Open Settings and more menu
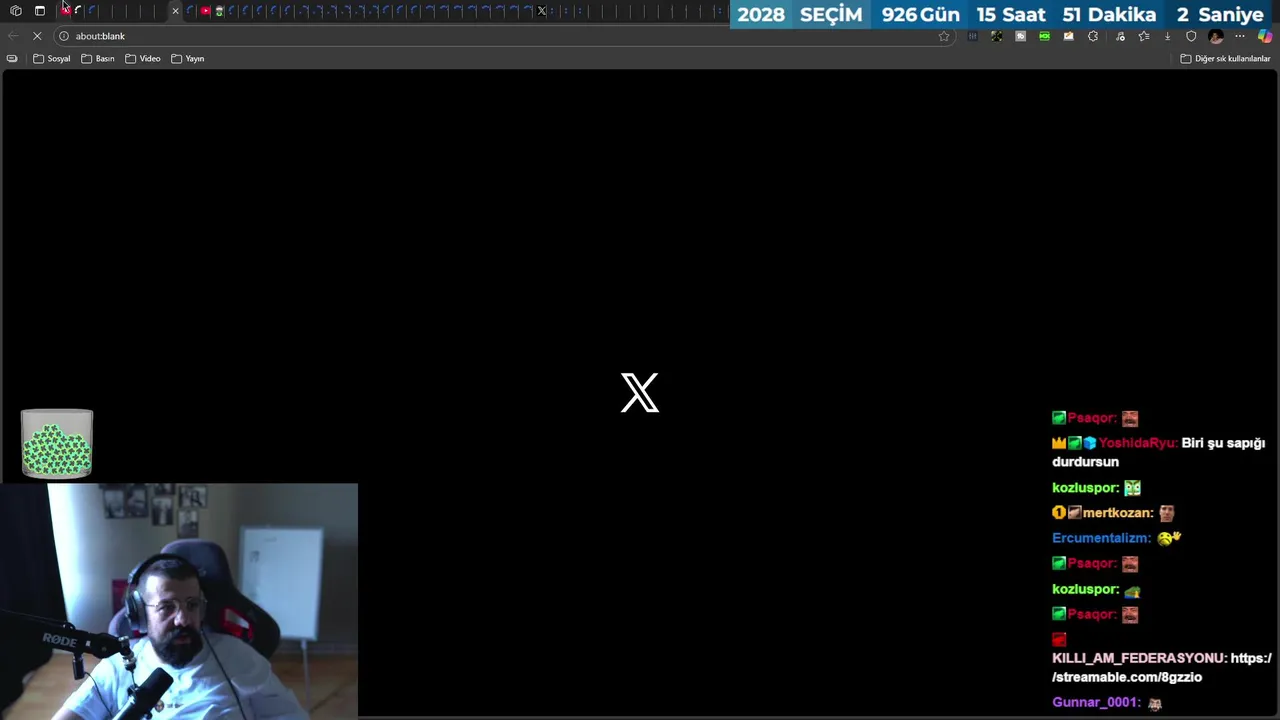Viewport: 1280px width, 720px height. (x=1240, y=36)
